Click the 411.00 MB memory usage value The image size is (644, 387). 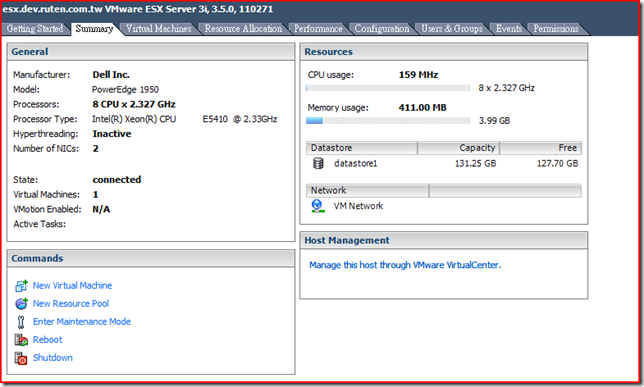pos(422,108)
